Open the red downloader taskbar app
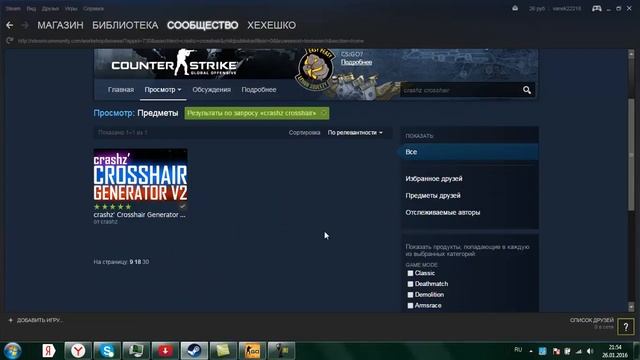 click(x=165, y=351)
